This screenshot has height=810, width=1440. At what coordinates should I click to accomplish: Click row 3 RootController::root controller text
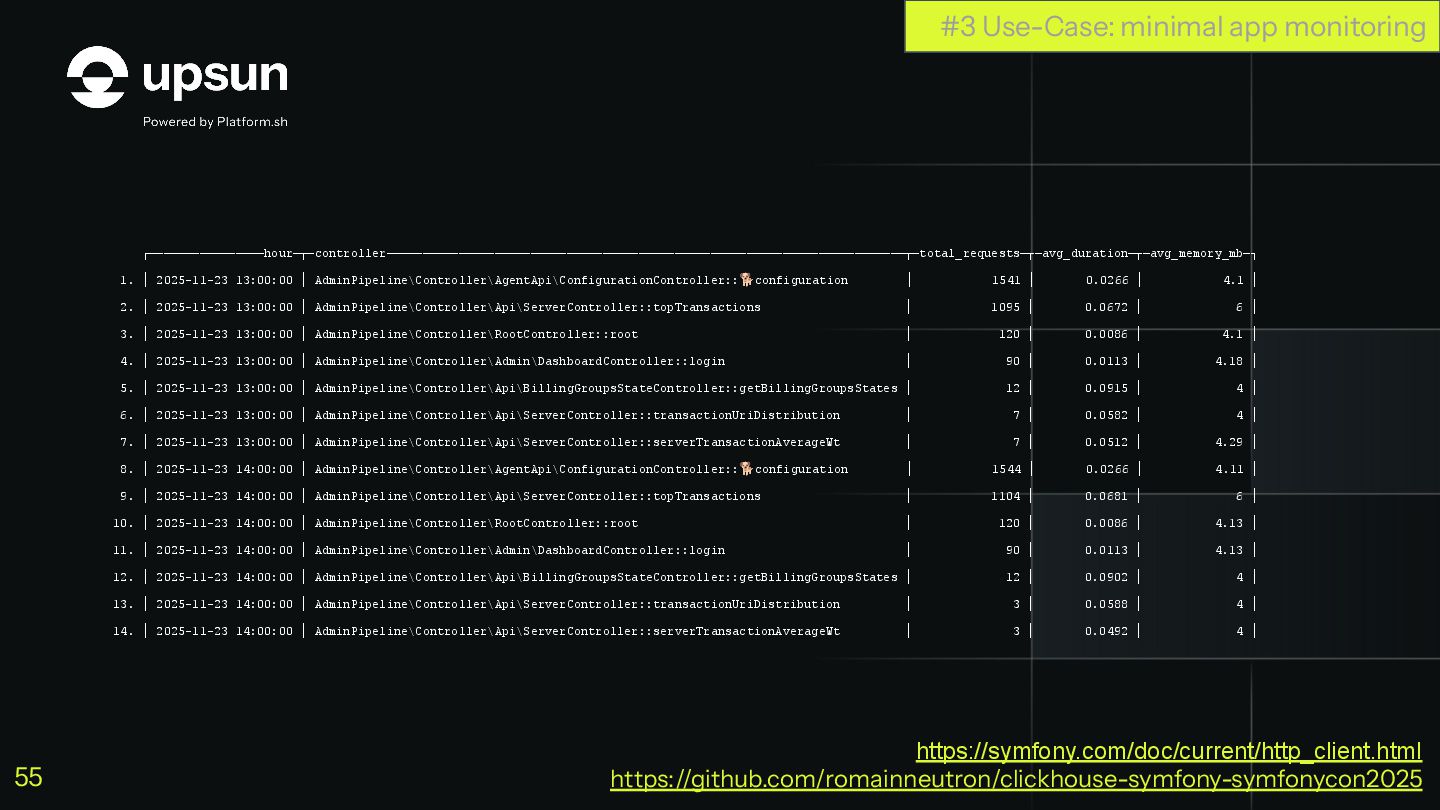pos(476,334)
